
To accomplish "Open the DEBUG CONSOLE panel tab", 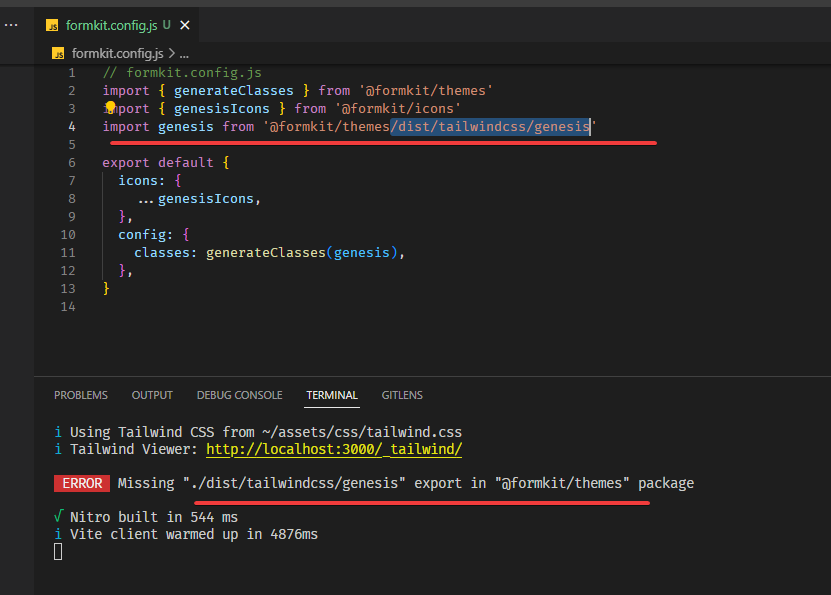I will (240, 395).
